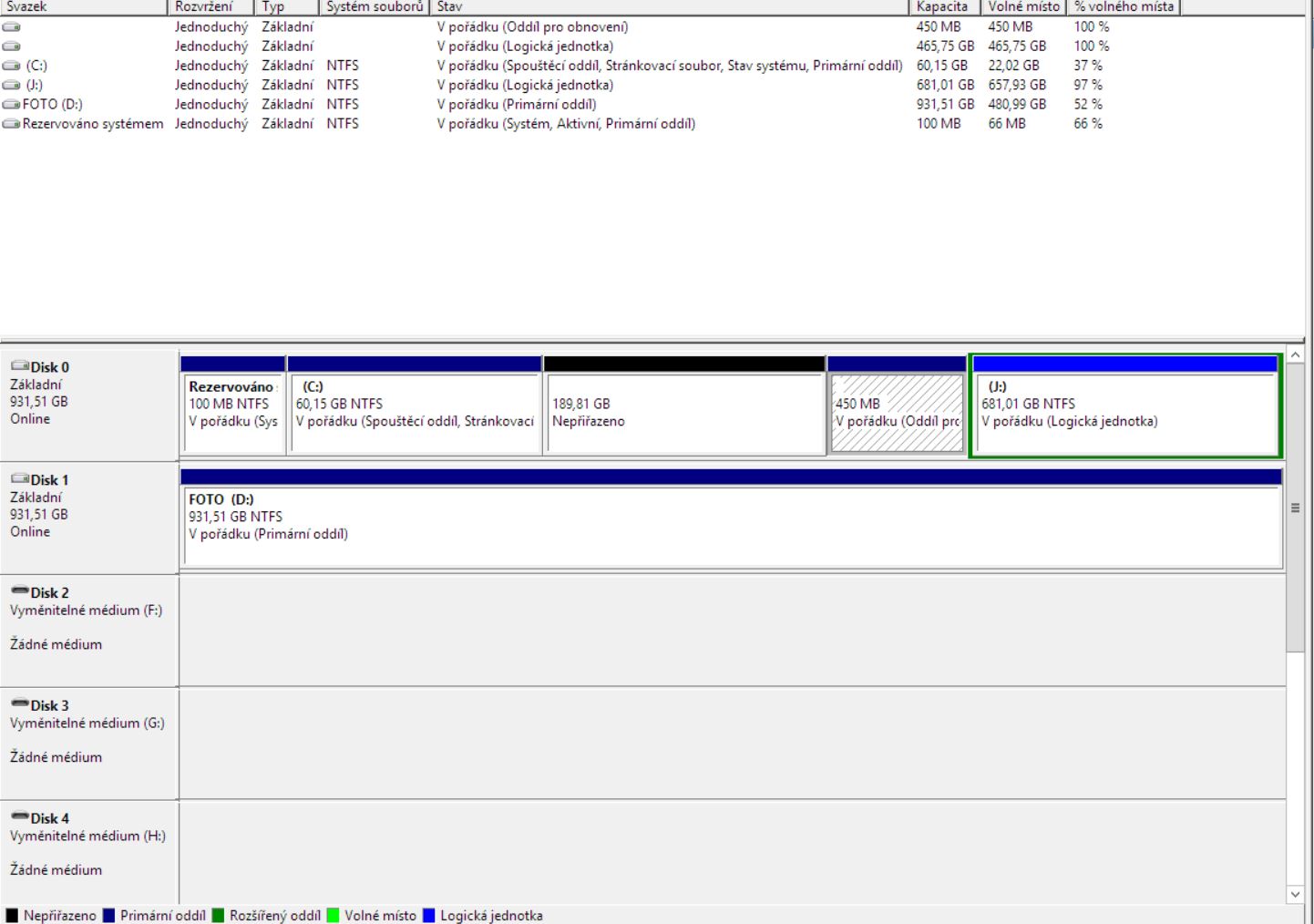1314x924 pixels.
Task: Select the 450 MB recovery partition block
Action: coord(898,413)
